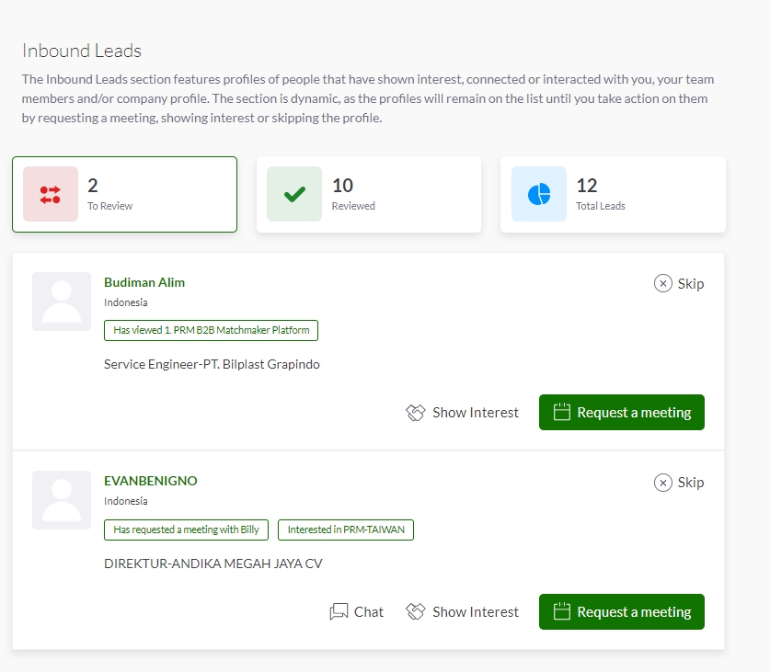Click the green checkmark Reviewed icon
This screenshot has width=770, height=672.
pyautogui.click(x=294, y=194)
